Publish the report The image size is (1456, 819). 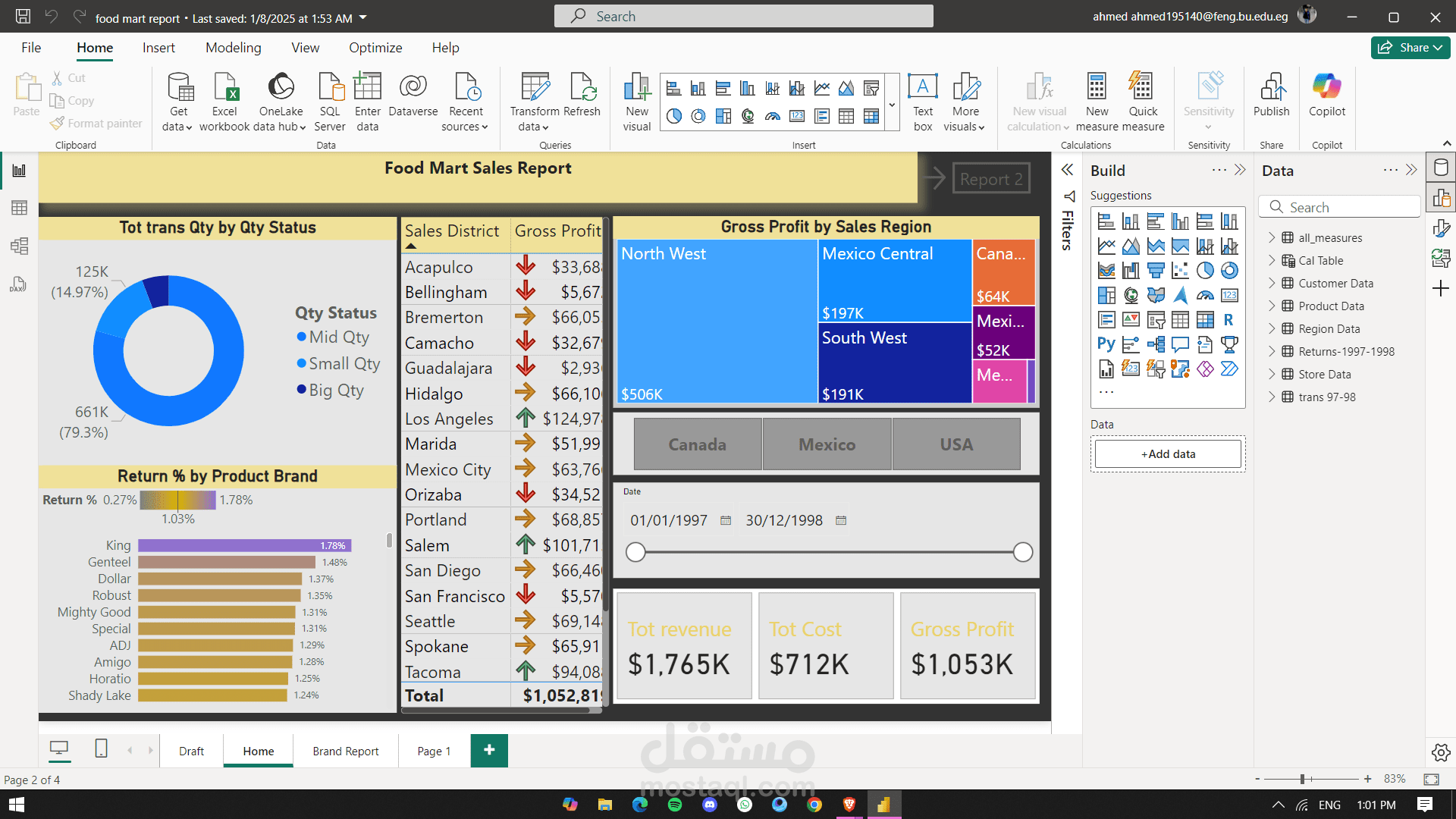(x=1272, y=96)
